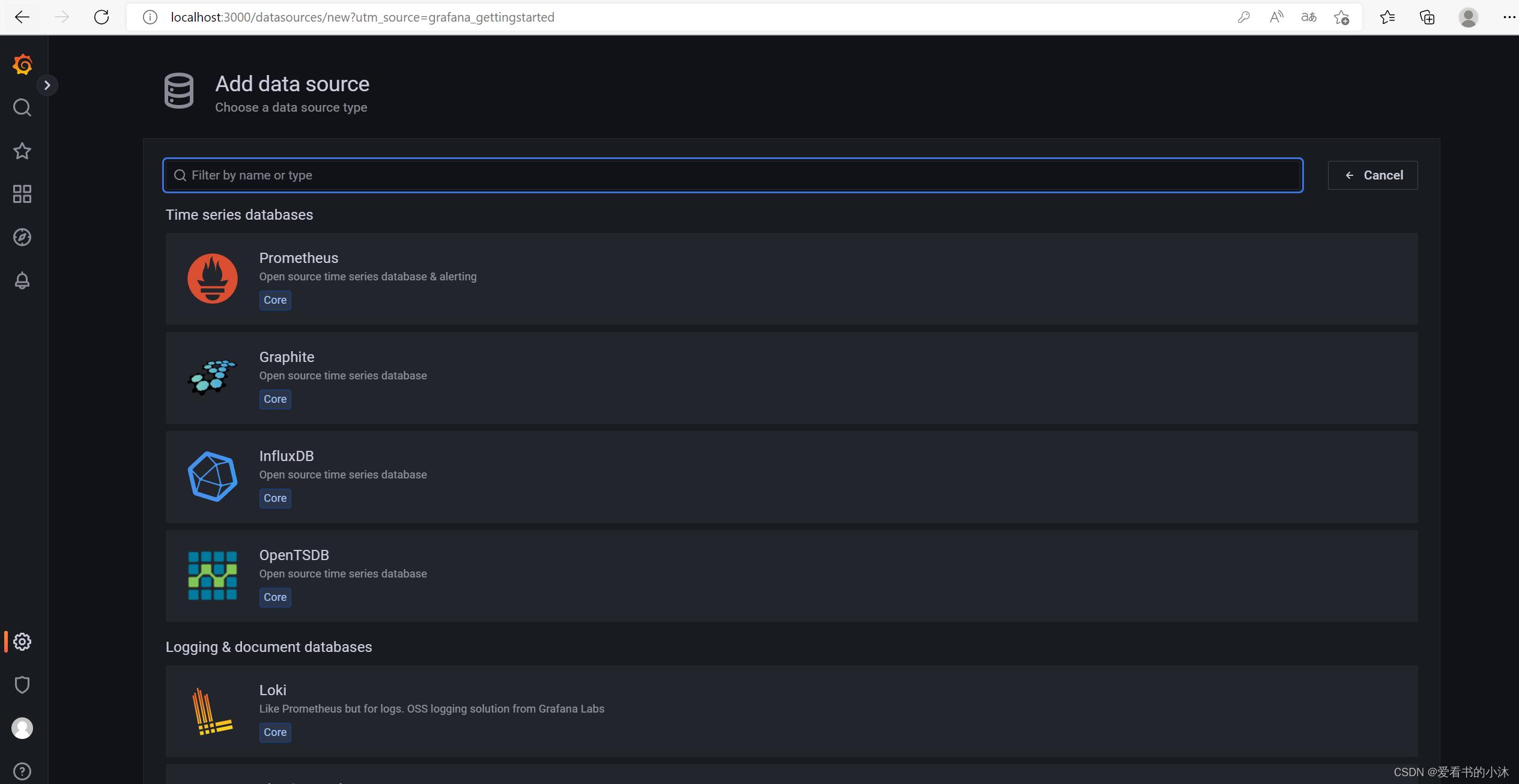Go back with browser back arrow
The height and width of the screenshot is (784, 1519).
(22, 17)
